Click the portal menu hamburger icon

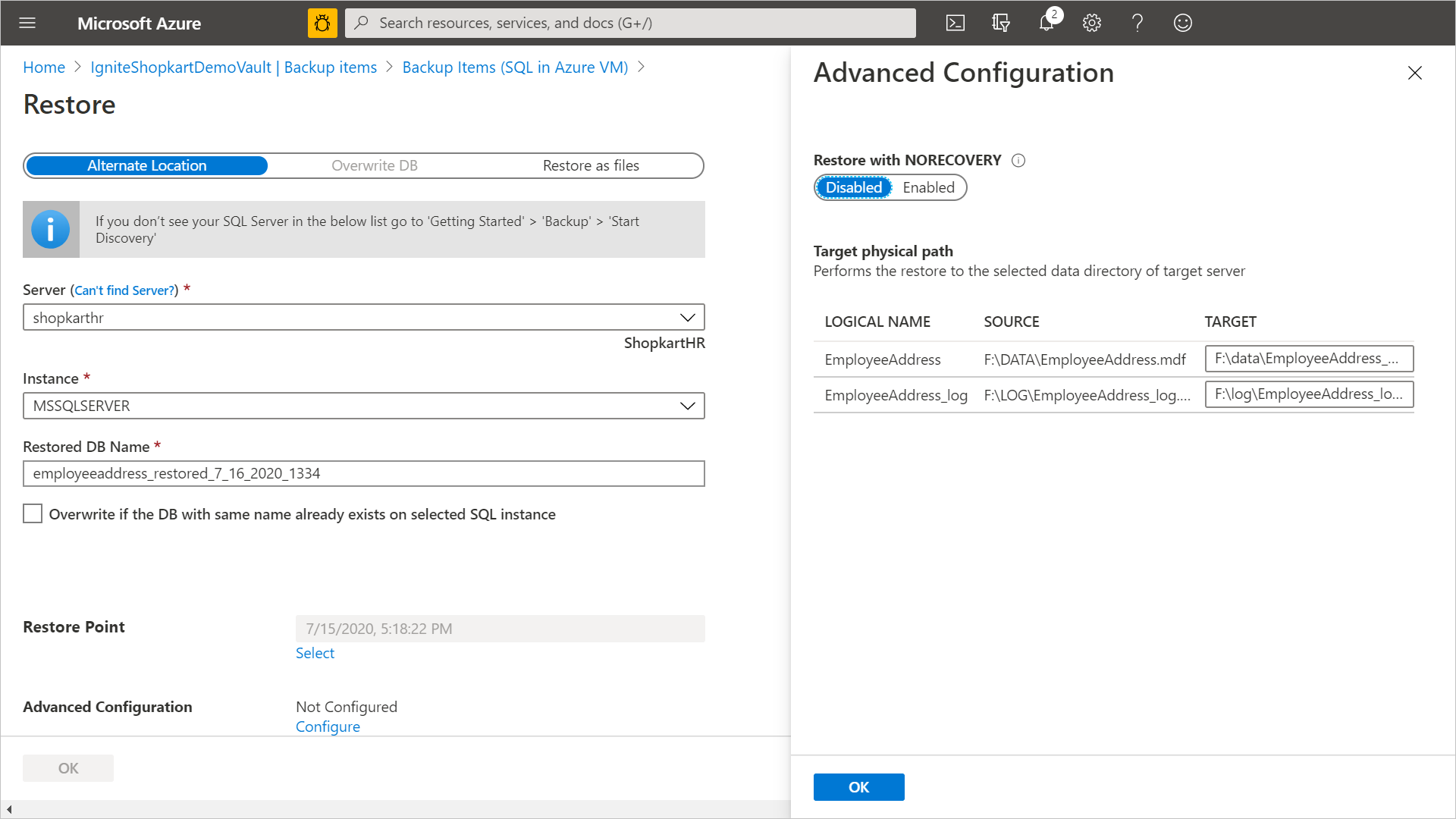click(x=27, y=22)
